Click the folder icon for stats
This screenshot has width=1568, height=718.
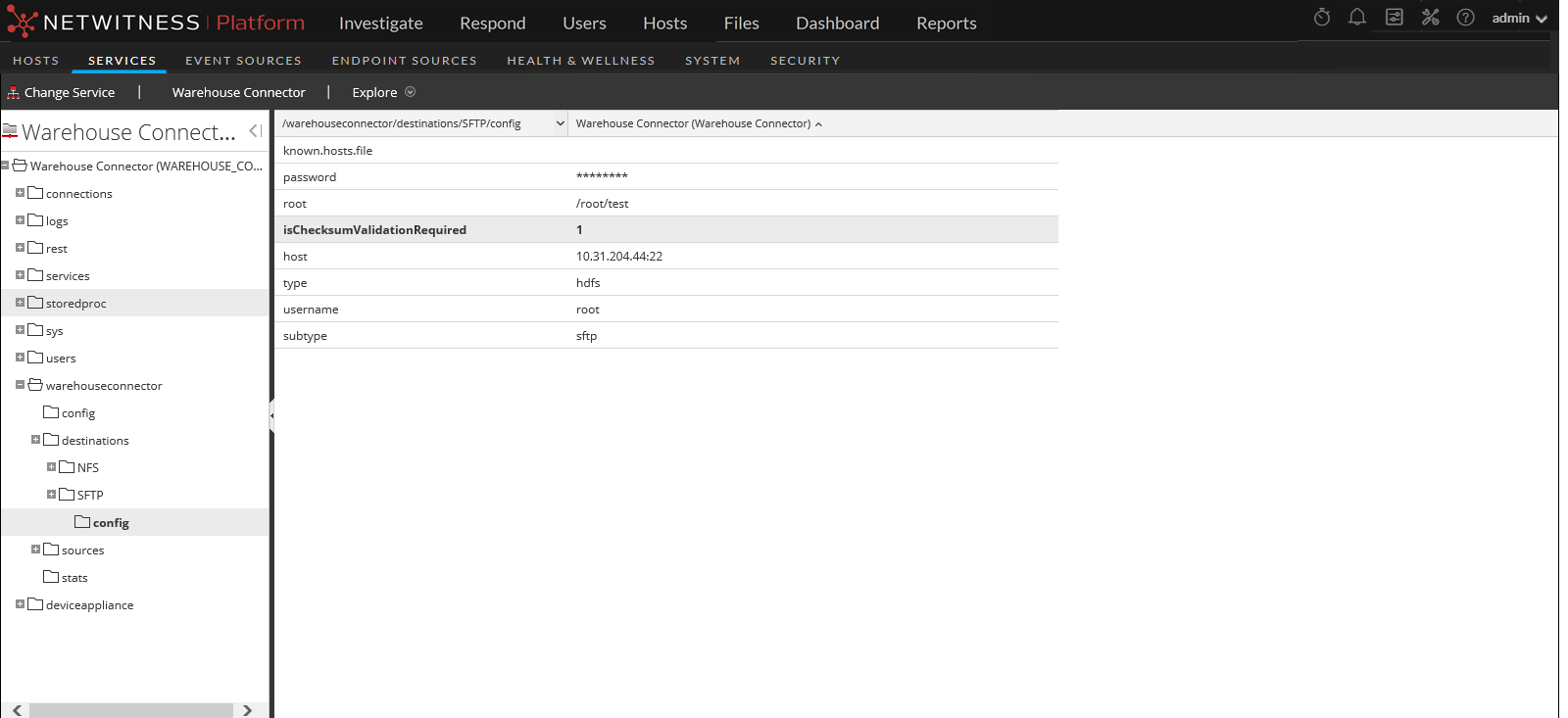[51, 577]
